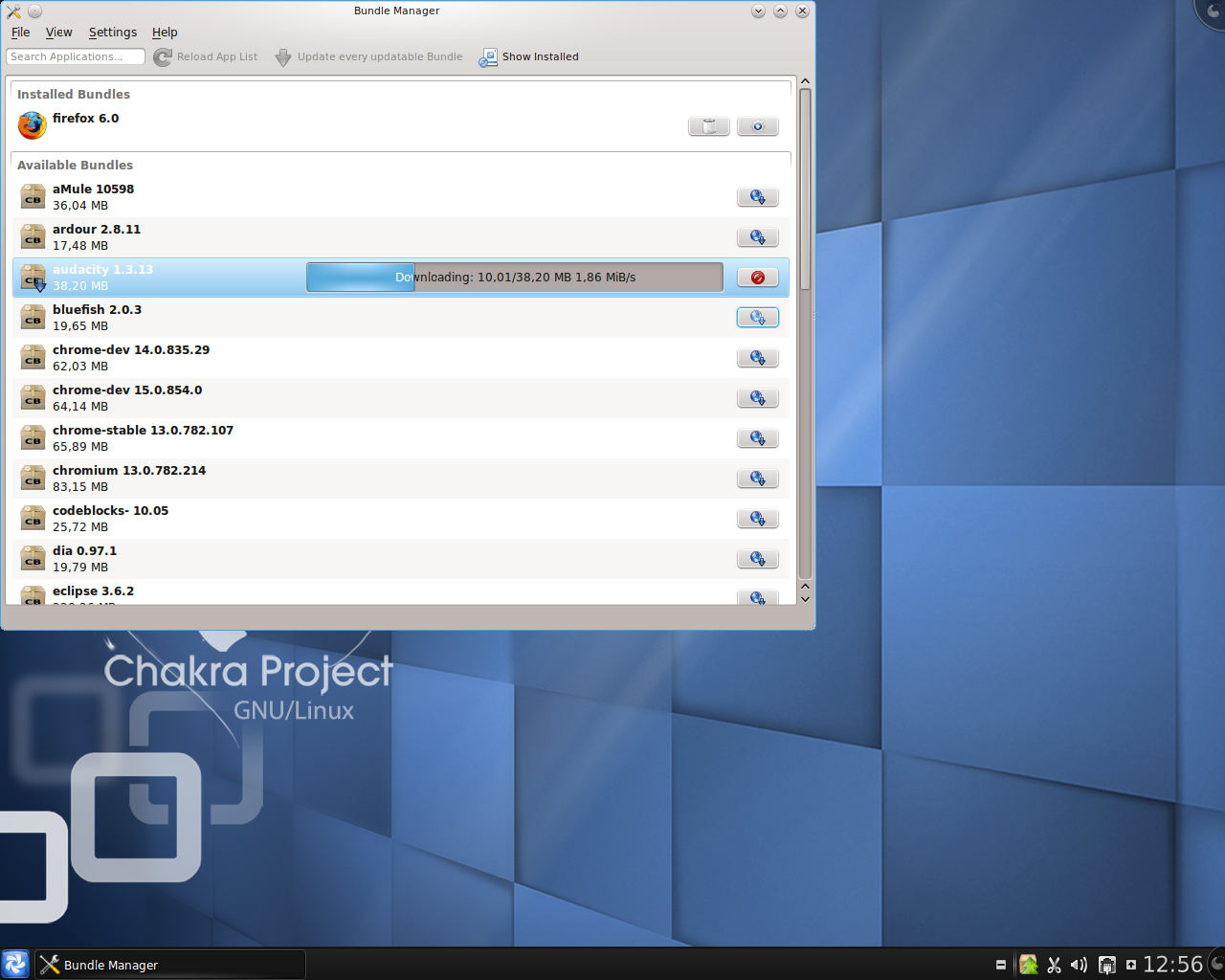Click the dia package box icon
The width and height of the screenshot is (1225, 980).
[33, 559]
